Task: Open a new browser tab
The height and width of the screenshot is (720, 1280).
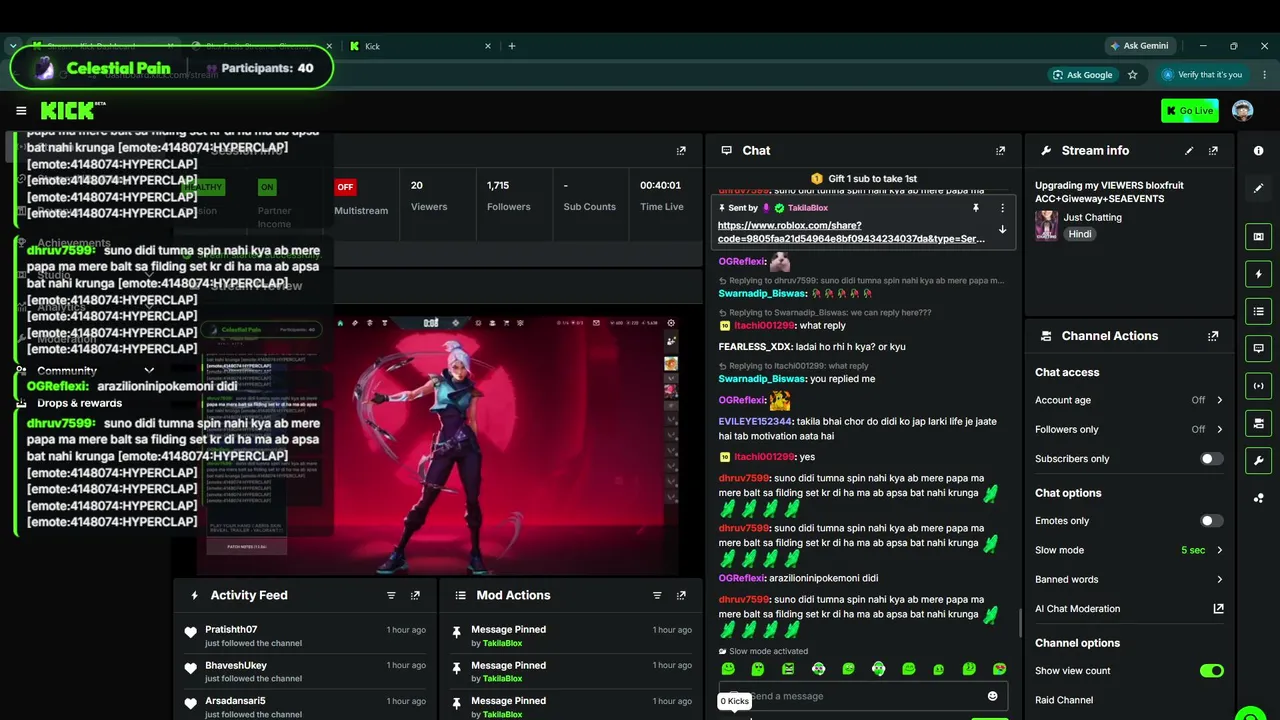Action: [x=512, y=46]
